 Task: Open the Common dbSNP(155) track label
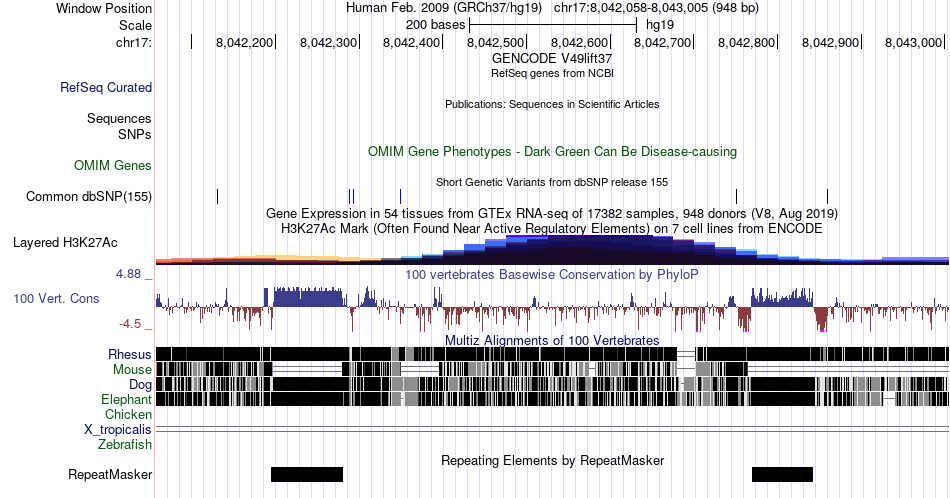[89, 196]
